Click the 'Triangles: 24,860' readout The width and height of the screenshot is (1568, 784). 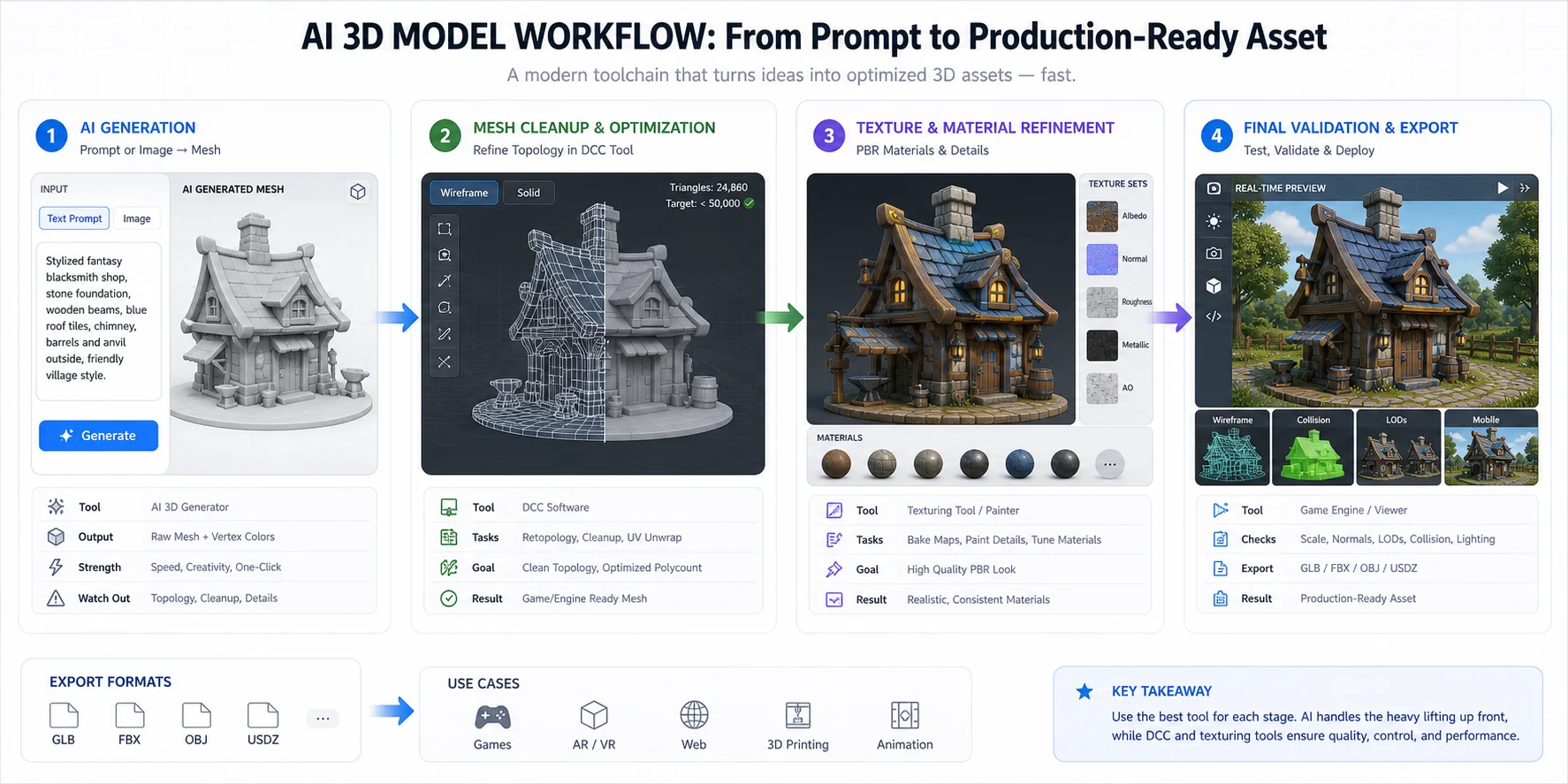pyautogui.click(x=708, y=187)
